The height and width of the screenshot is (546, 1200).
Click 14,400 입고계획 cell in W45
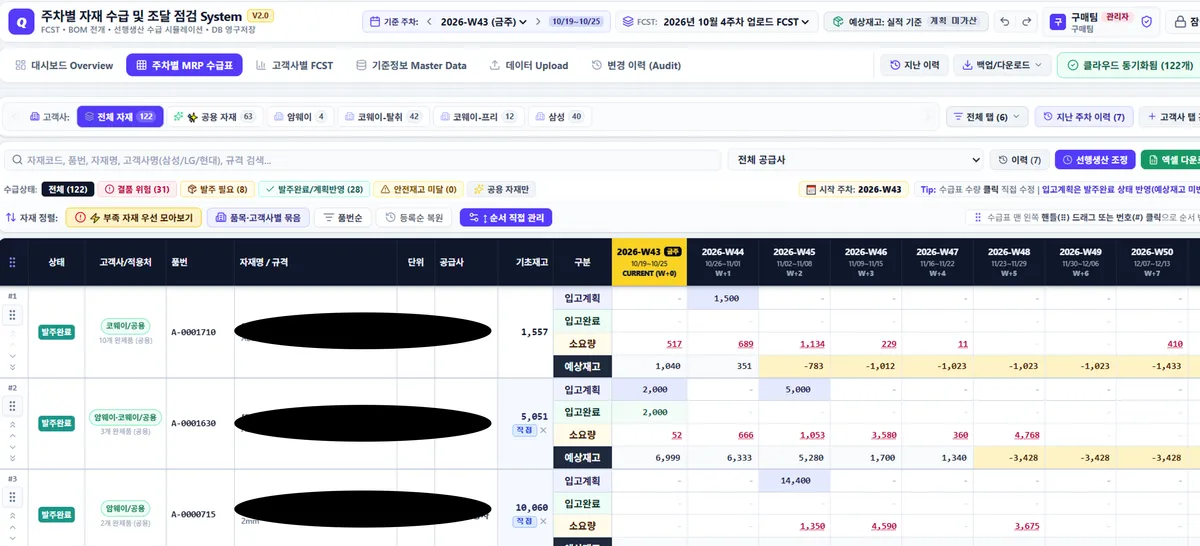[794, 481]
